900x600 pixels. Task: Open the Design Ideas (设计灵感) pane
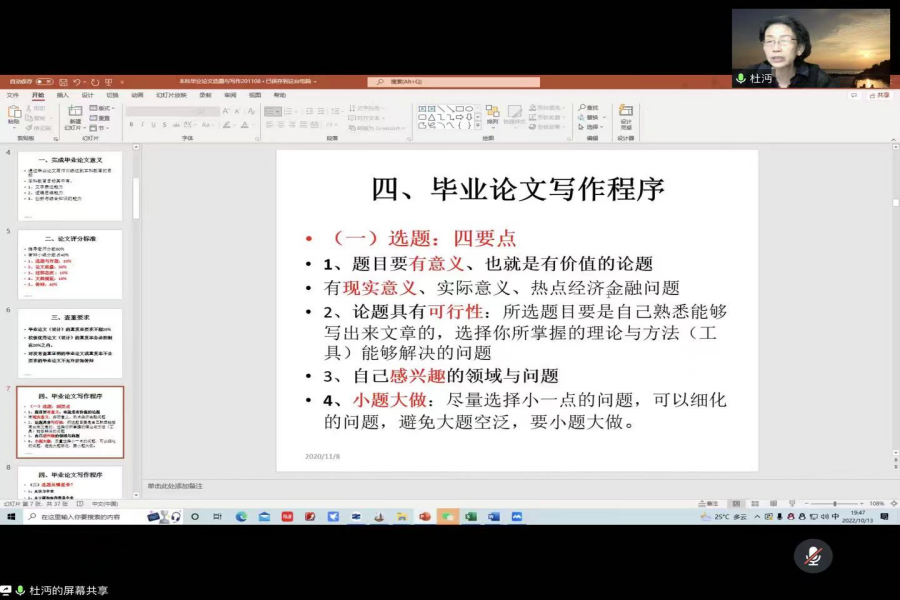pyautogui.click(x=625, y=113)
